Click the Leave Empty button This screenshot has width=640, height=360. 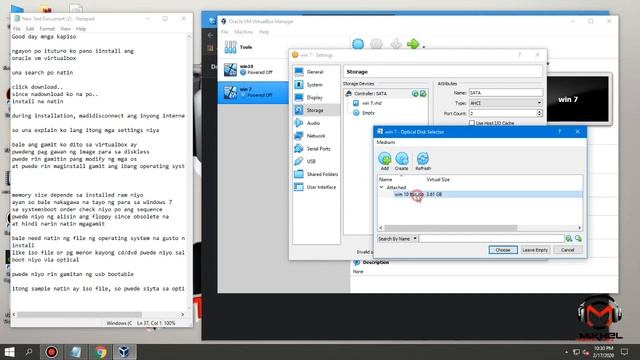(x=535, y=250)
